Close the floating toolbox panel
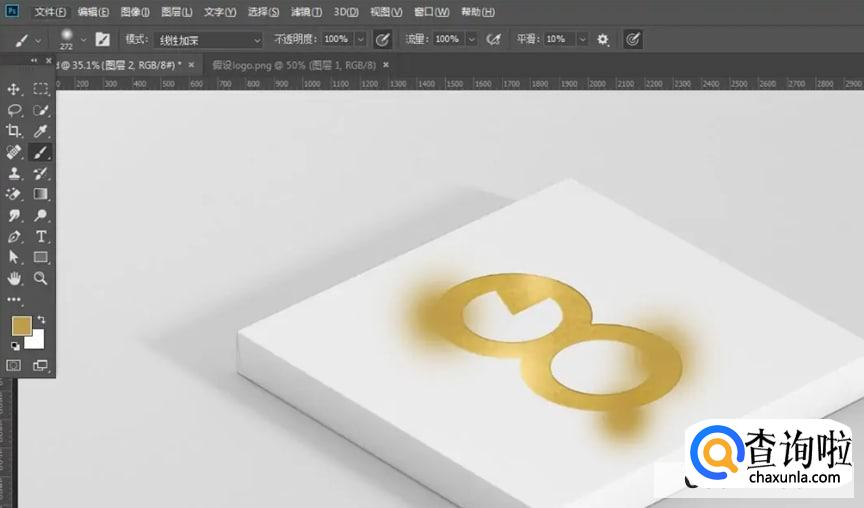 pos(48,60)
